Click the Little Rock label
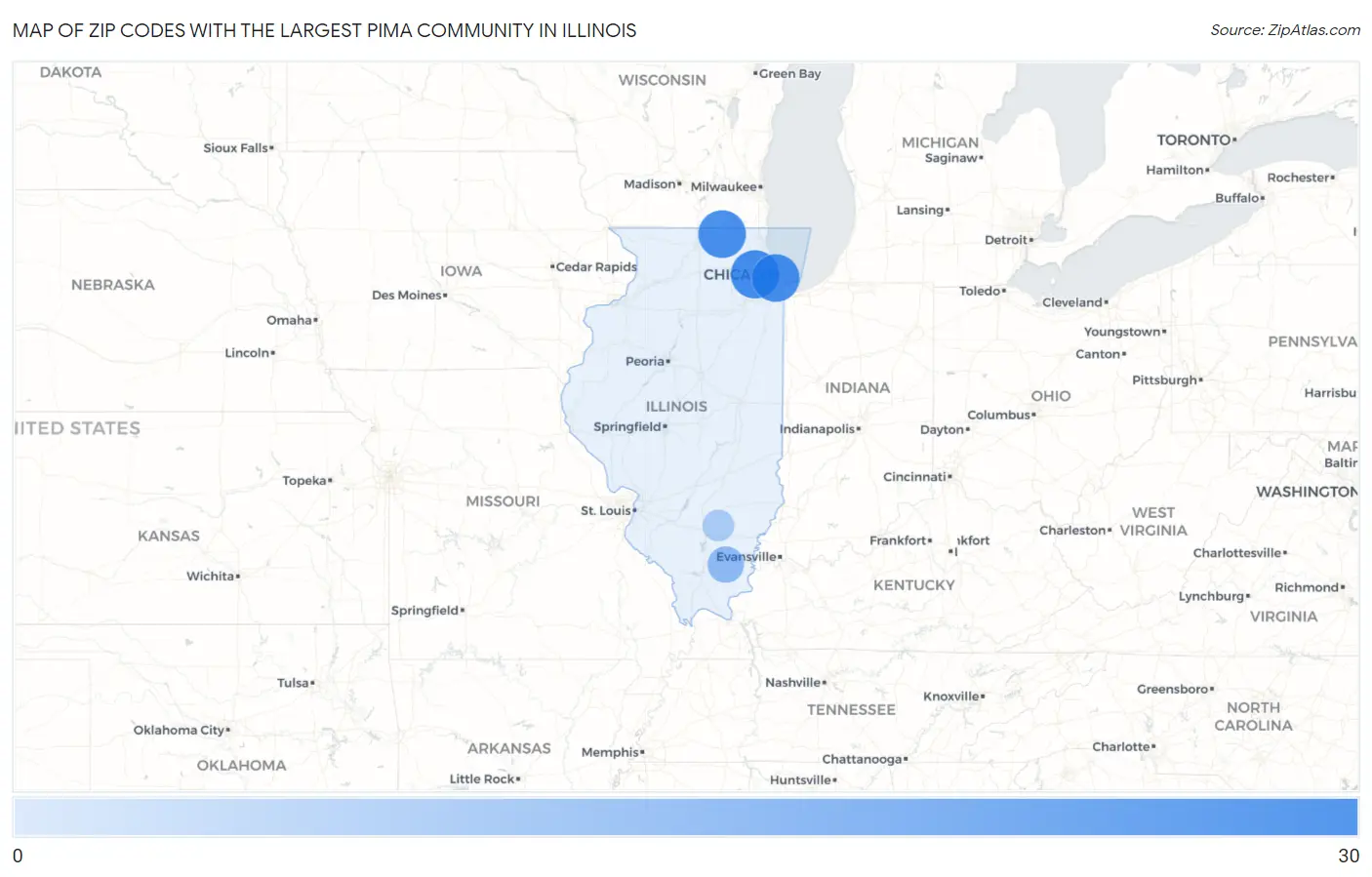 (483, 778)
